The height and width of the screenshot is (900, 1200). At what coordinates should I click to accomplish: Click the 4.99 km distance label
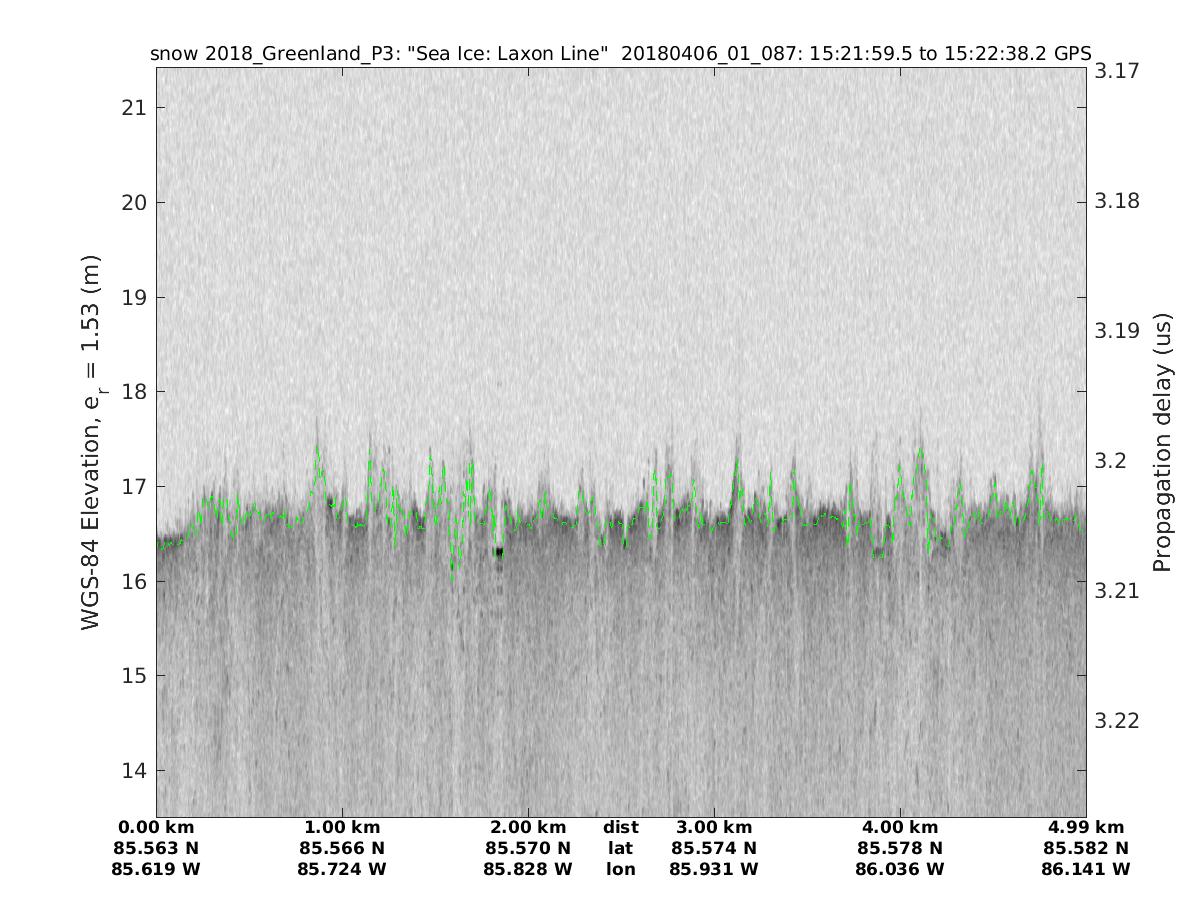1086,828
